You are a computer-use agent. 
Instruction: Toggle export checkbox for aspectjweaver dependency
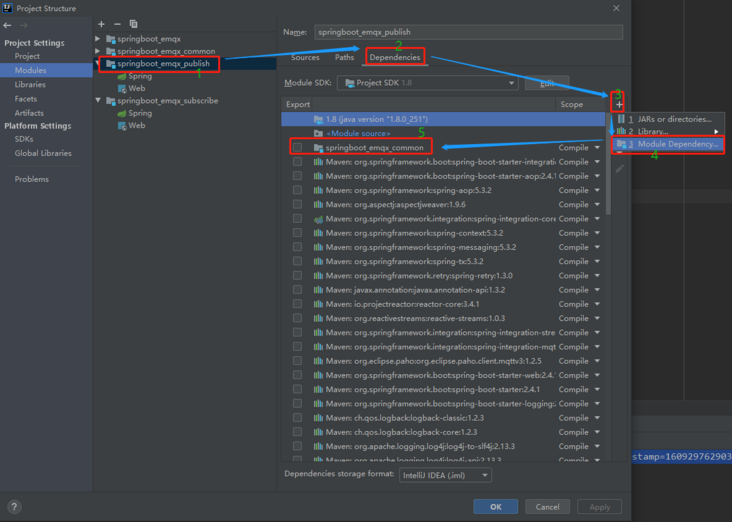[x=297, y=204]
